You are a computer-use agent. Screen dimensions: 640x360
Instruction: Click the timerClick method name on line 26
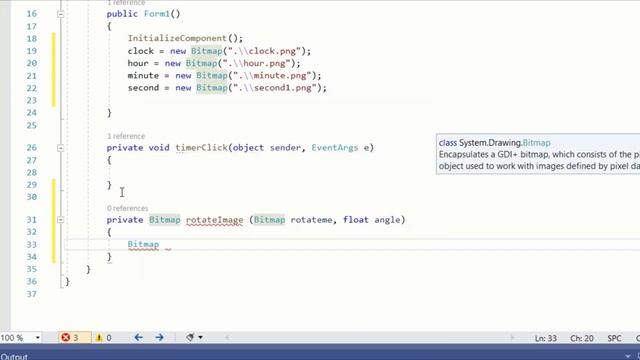pyautogui.click(x=201, y=147)
